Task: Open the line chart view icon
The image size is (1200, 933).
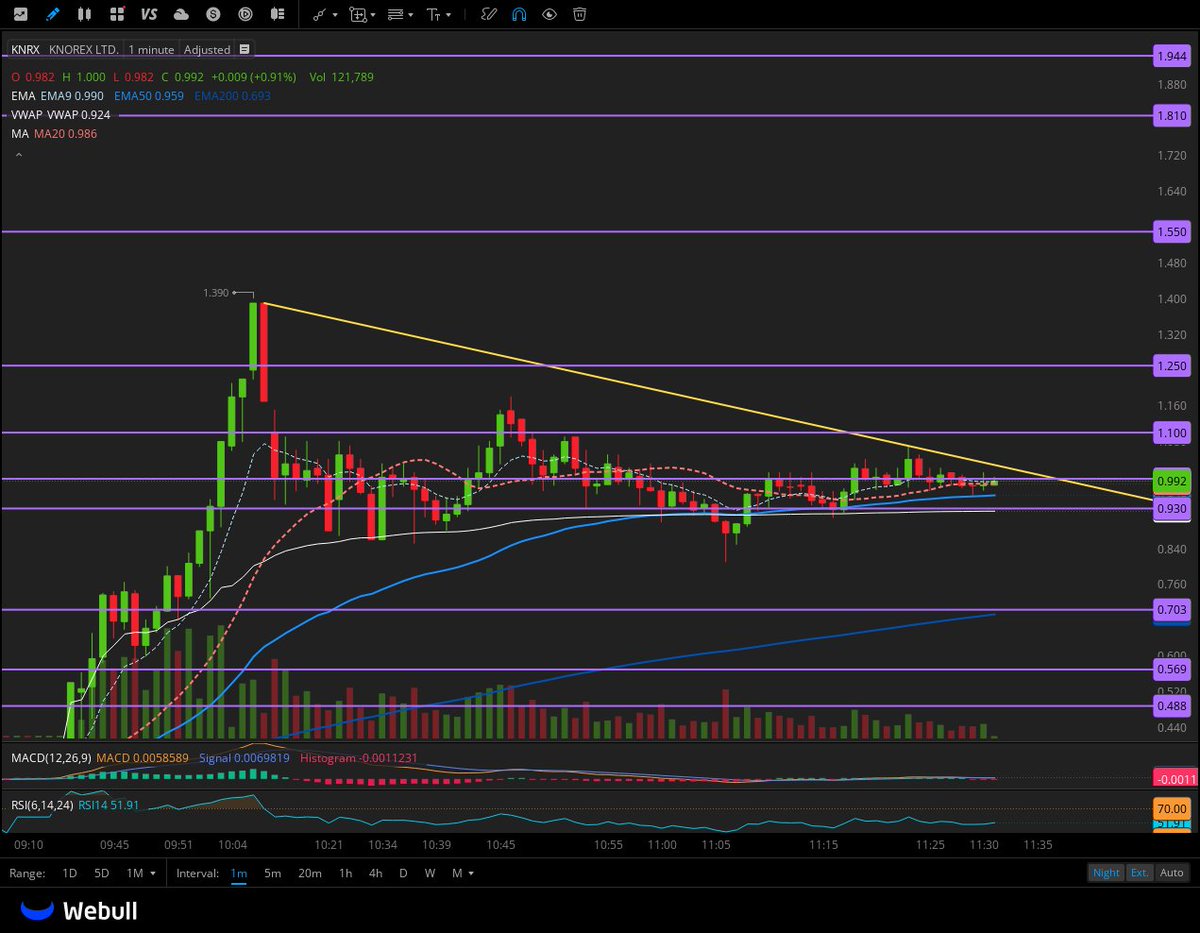Action: tap(20, 14)
